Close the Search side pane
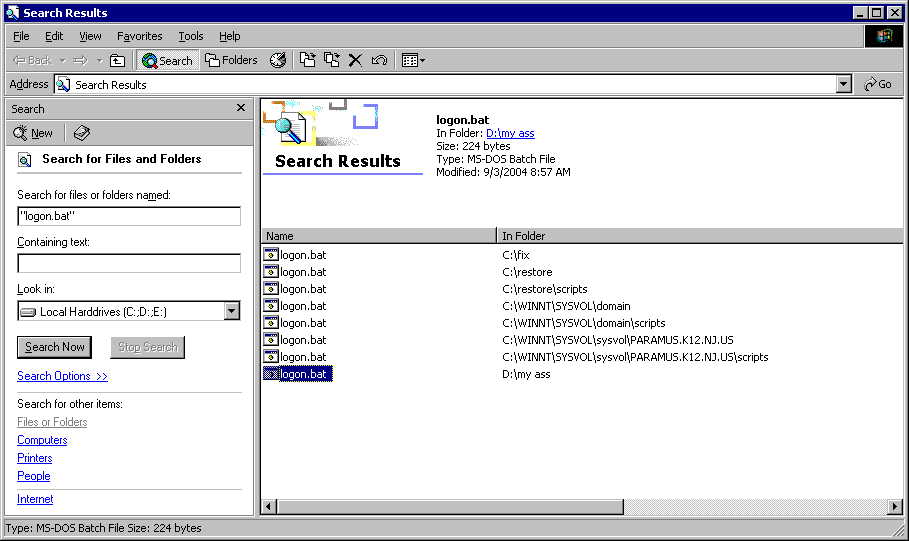Screen dimensions: 909x541 point(240,108)
